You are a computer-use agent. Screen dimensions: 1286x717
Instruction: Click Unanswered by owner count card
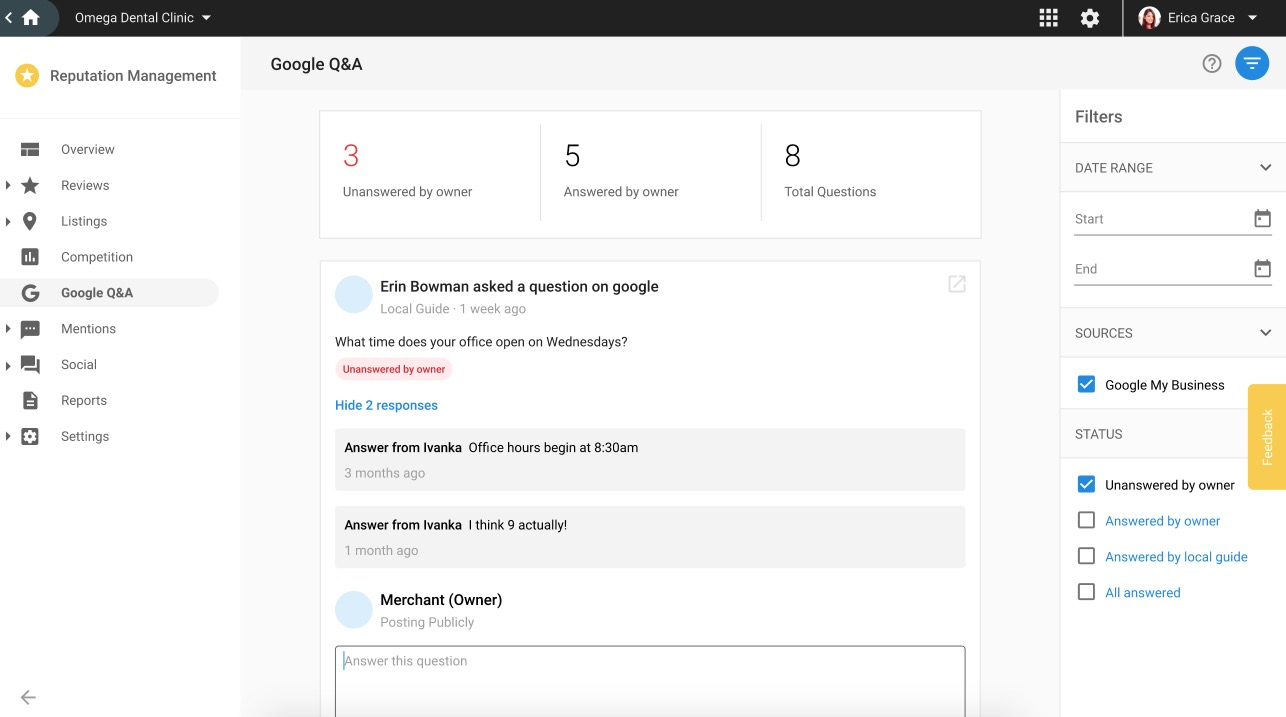(x=430, y=173)
